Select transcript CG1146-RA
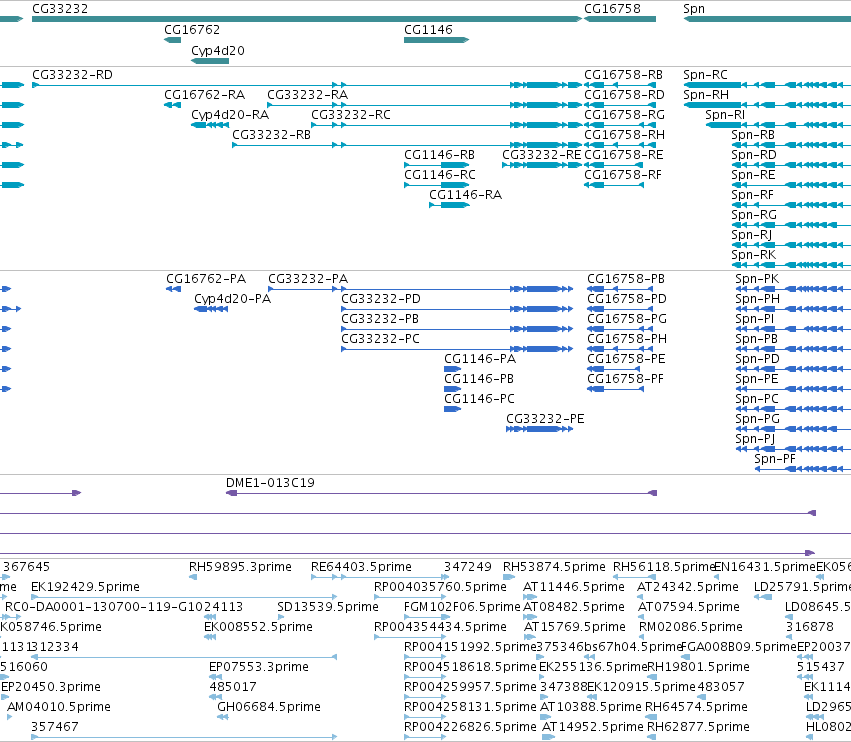 [x=465, y=195]
